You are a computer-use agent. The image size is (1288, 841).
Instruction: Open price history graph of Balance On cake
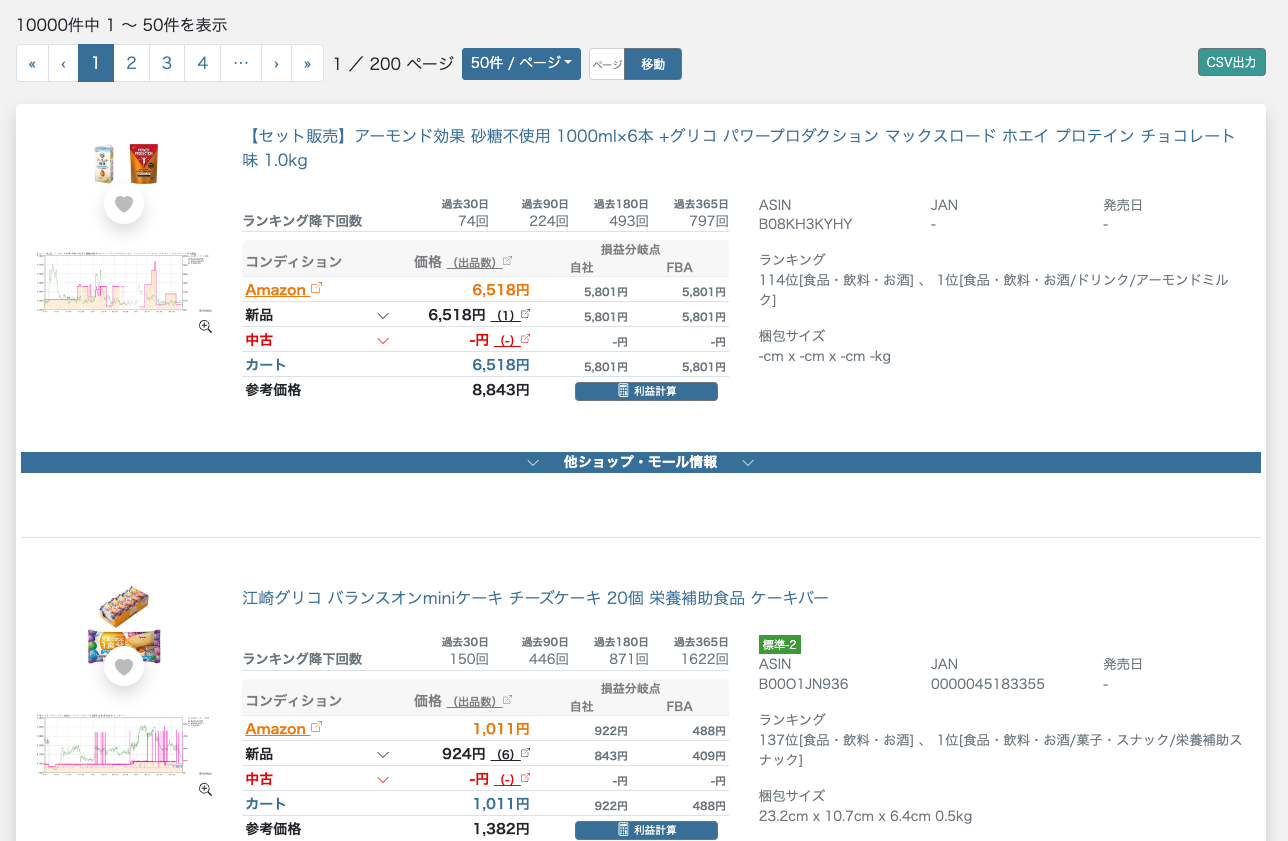tap(122, 747)
